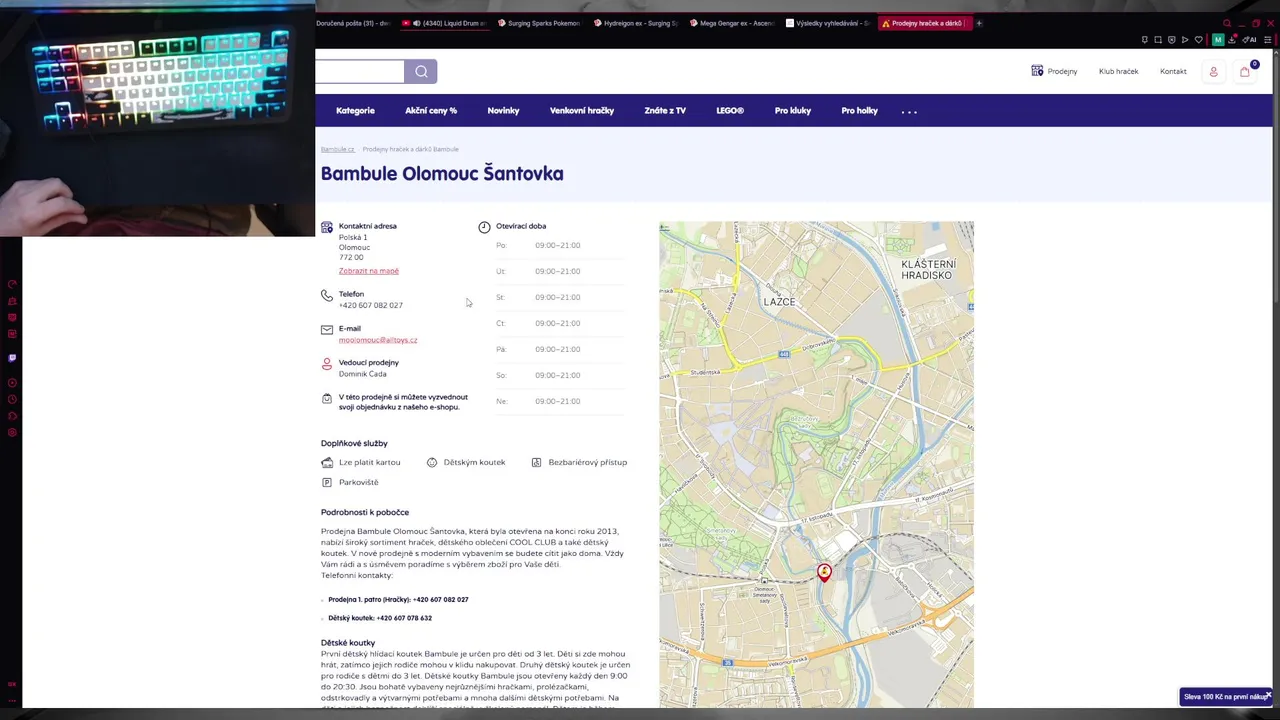Click the player triangle icon in browser toolbar
This screenshot has width=1280, height=720.
[1185, 40]
